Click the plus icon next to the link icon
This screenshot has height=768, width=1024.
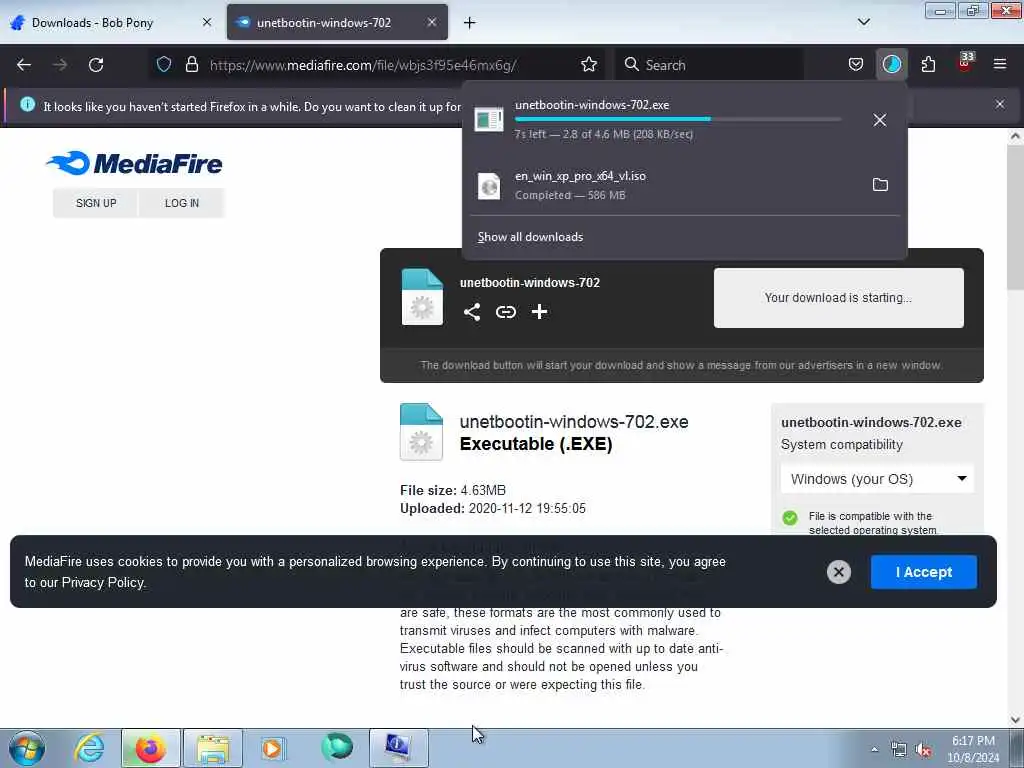(539, 312)
